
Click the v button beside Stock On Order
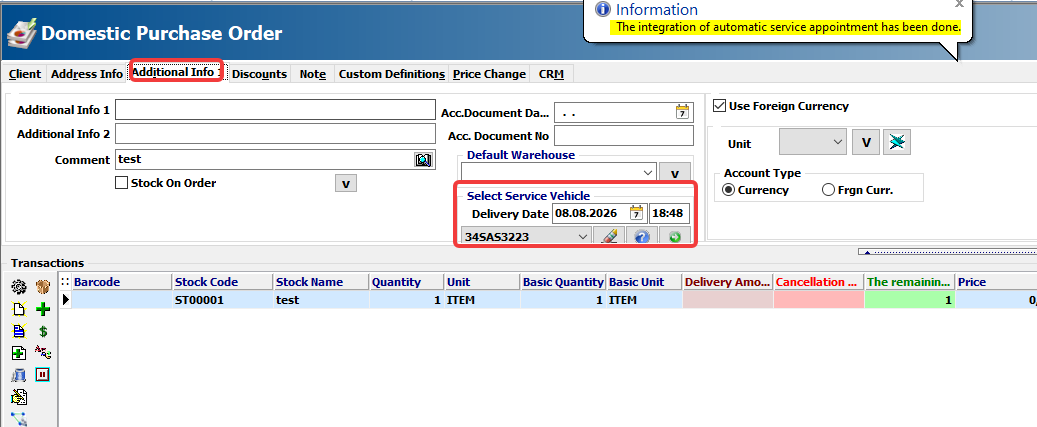tap(346, 182)
